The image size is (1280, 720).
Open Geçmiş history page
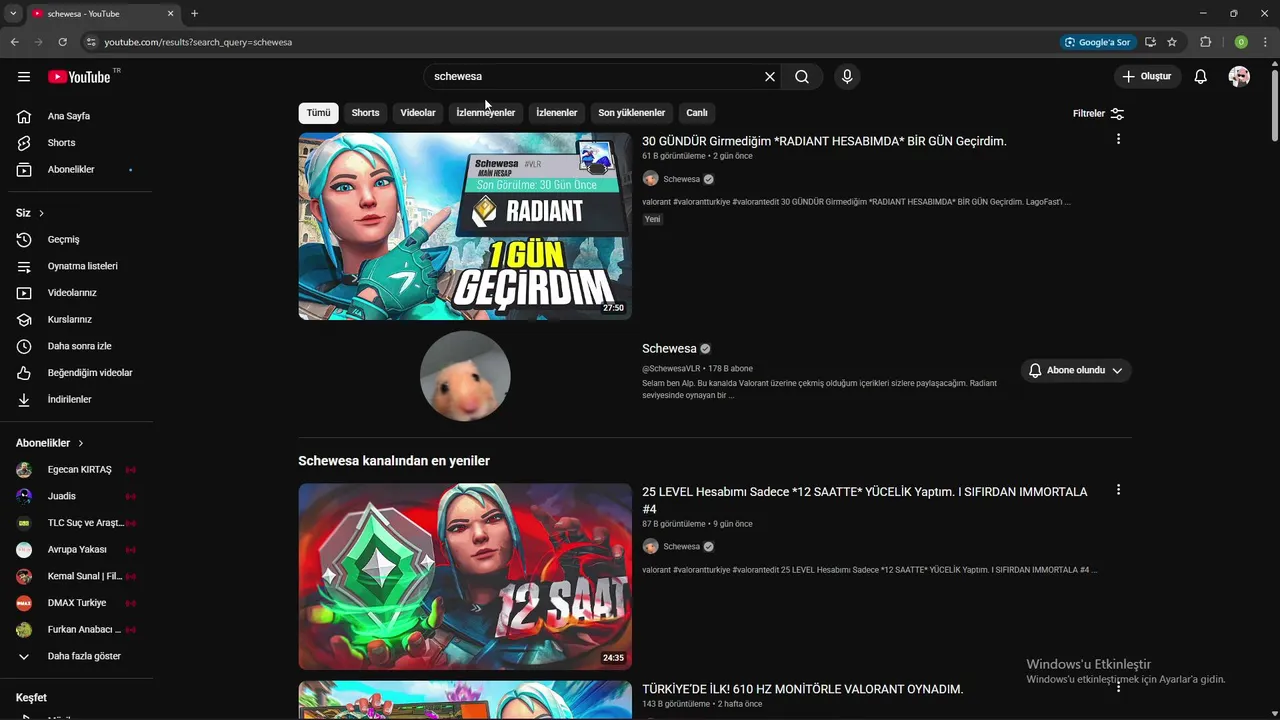pyautogui.click(x=77, y=240)
